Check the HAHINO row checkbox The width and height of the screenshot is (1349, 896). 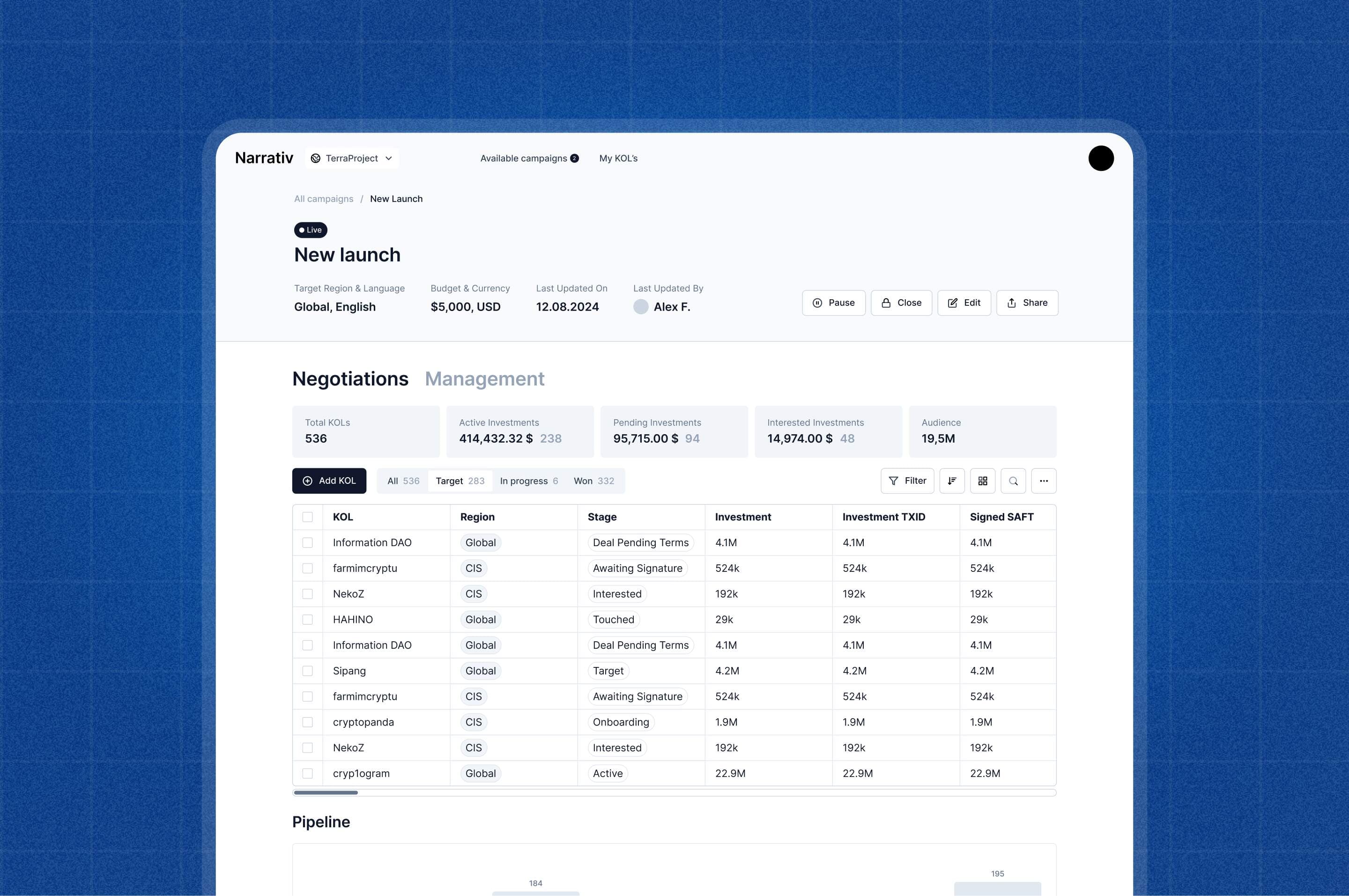point(307,620)
